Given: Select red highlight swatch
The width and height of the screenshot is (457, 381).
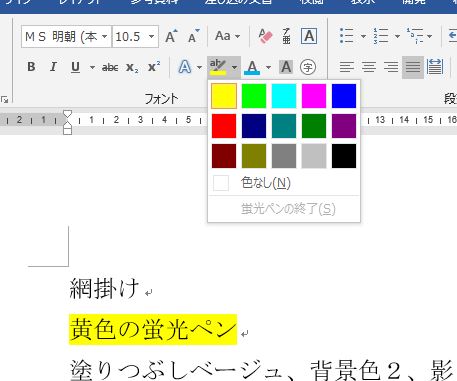Looking at the screenshot, I should [224, 126].
